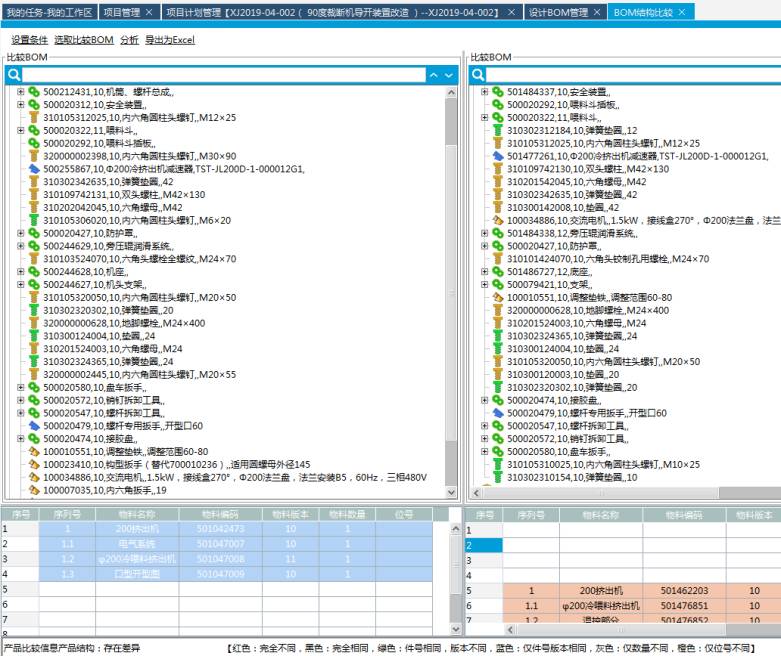Viewport: 781px width, 656px height.
Task: Click the blue part icon for 500255867 in left tree
Action: (x=33, y=169)
